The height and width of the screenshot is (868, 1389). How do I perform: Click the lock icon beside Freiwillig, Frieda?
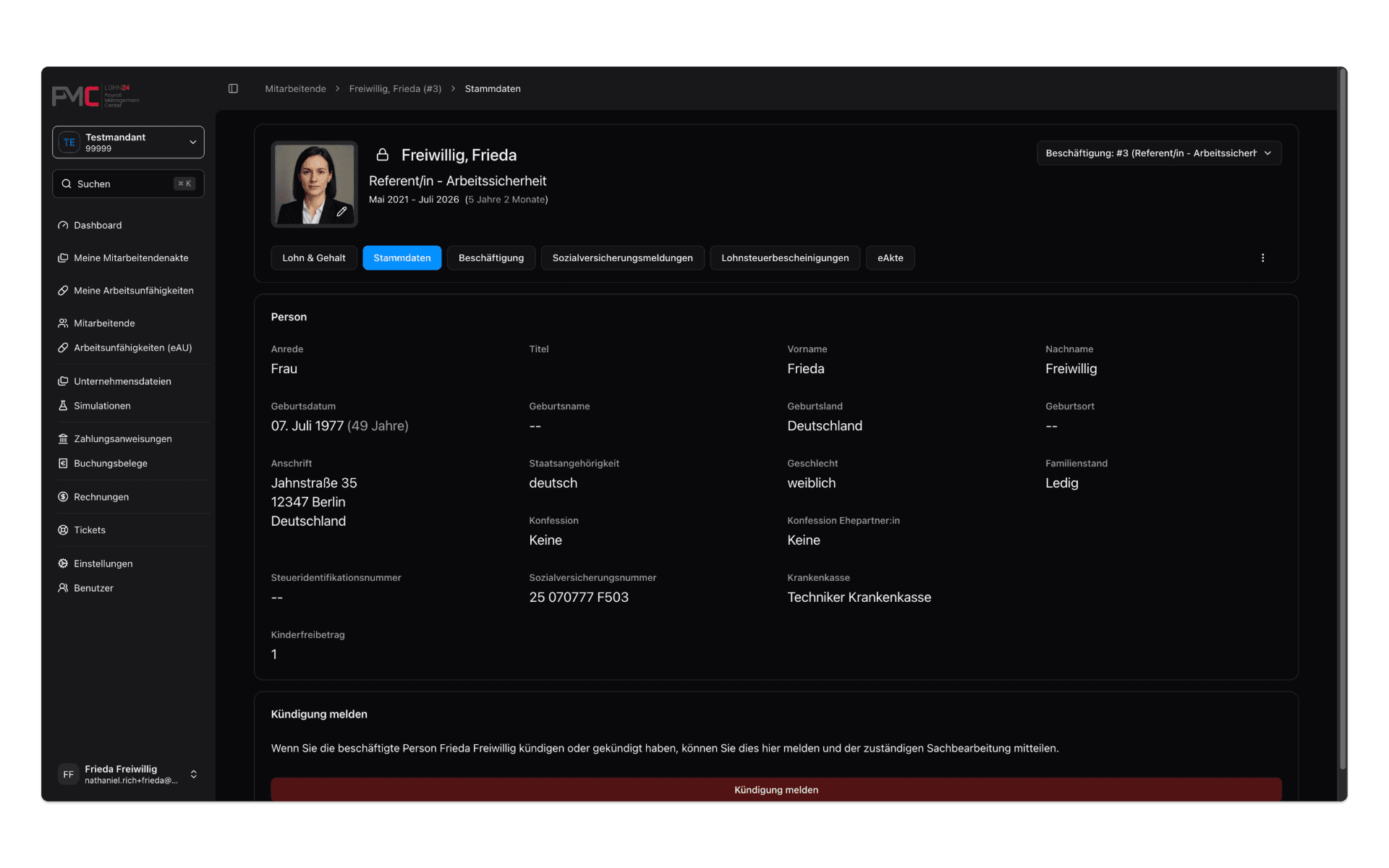point(383,155)
